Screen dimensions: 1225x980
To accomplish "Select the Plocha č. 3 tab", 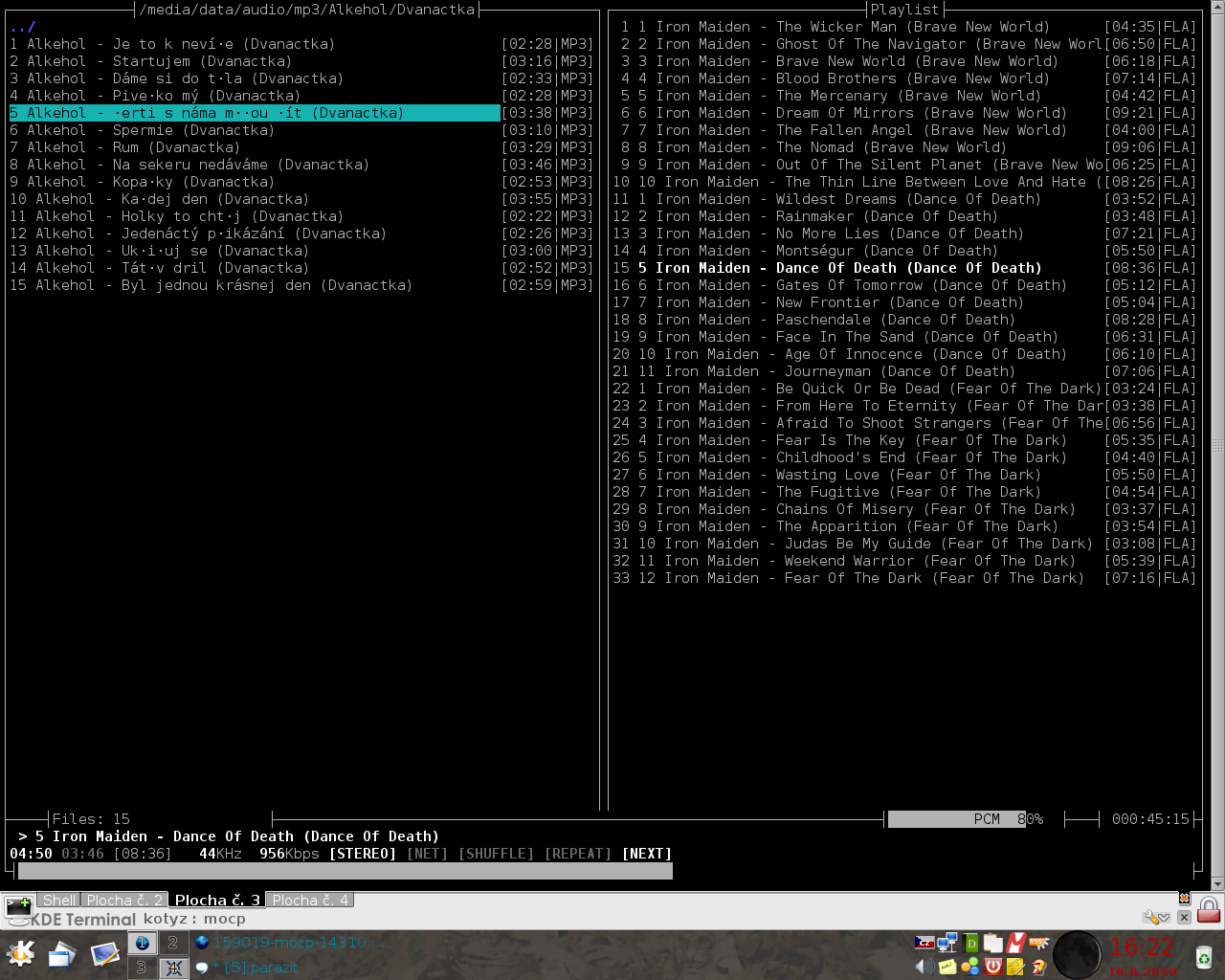I will pos(217,900).
